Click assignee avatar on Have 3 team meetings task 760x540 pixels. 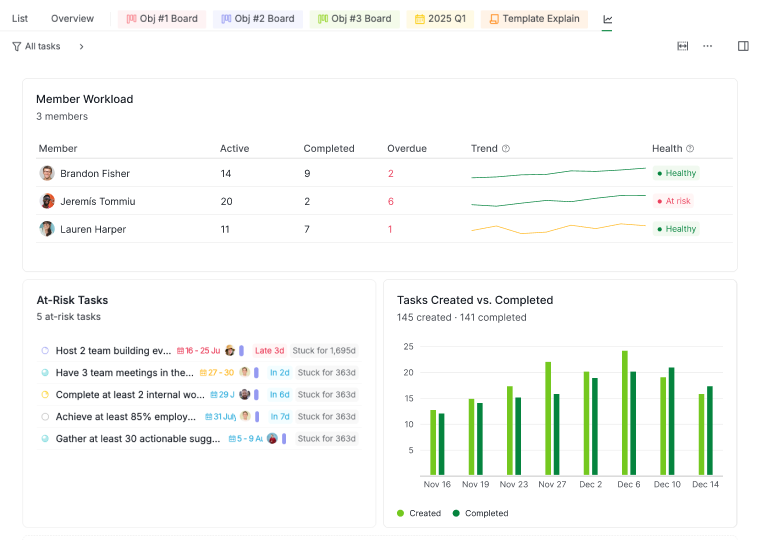[x=245, y=372]
